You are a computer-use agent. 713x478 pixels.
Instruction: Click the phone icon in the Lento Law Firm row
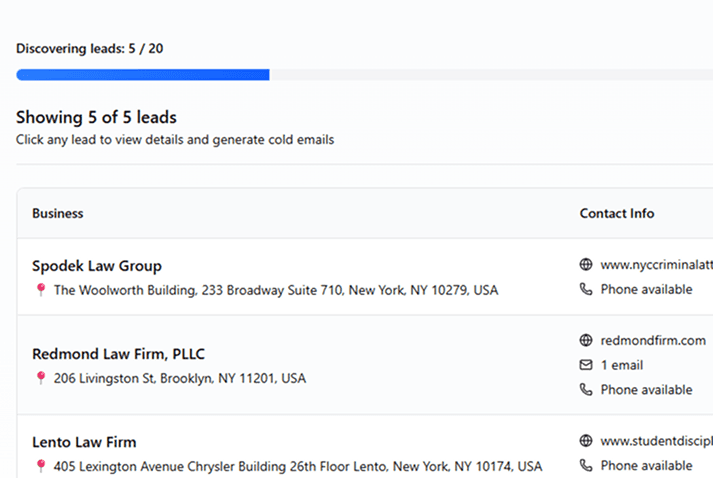(586, 465)
